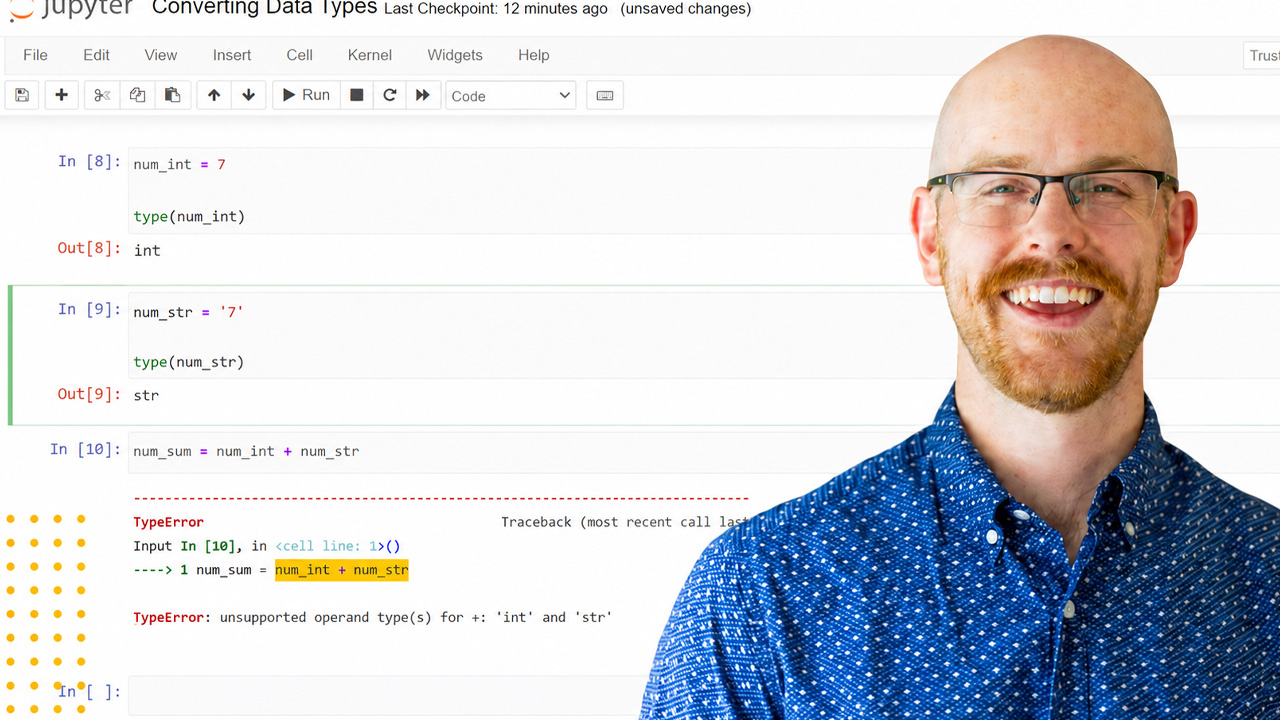Select the In [8] prompt label

pyautogui.click(x=89, y=162)
